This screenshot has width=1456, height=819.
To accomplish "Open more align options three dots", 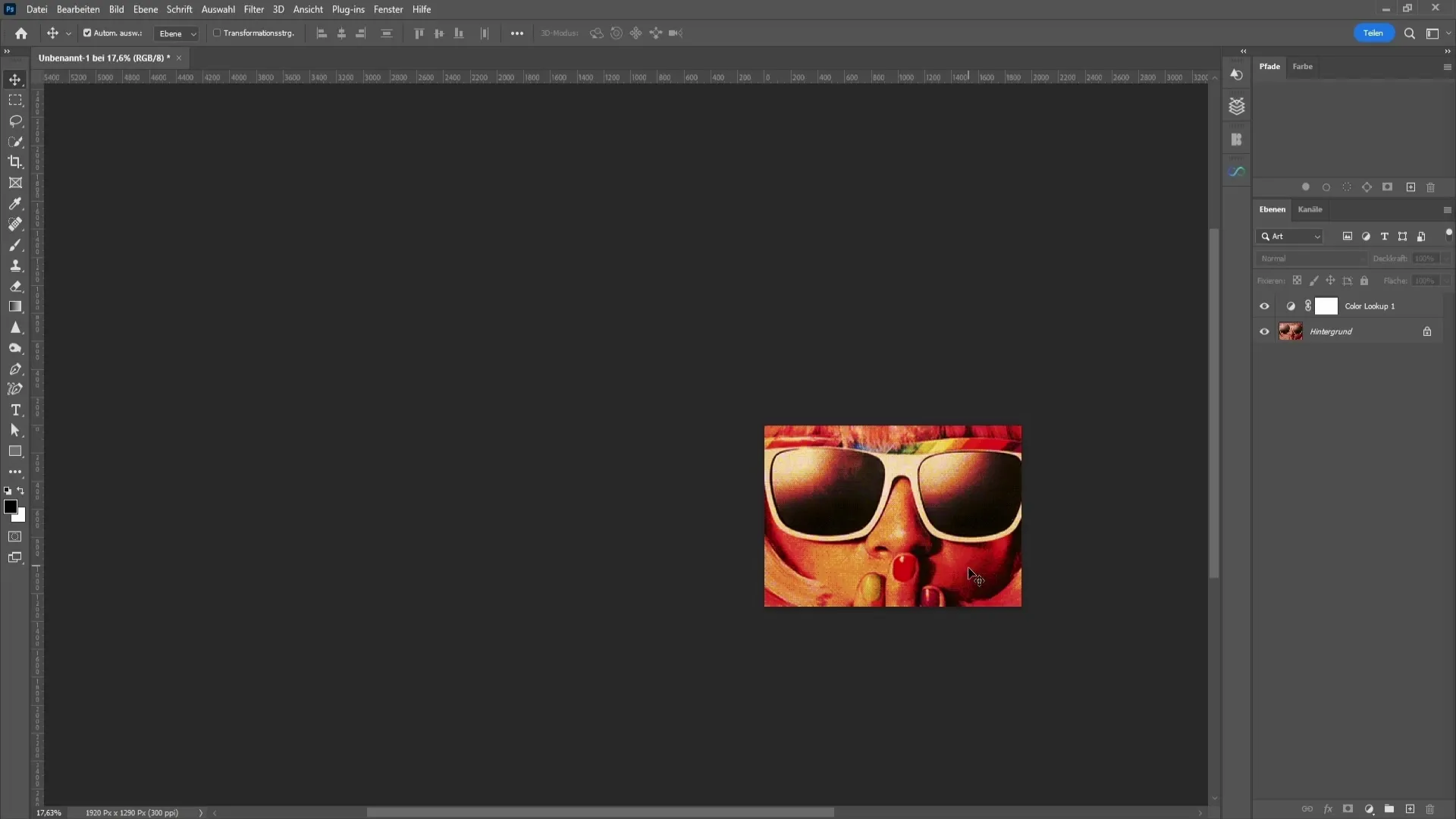I will click(x=517, y=33).
